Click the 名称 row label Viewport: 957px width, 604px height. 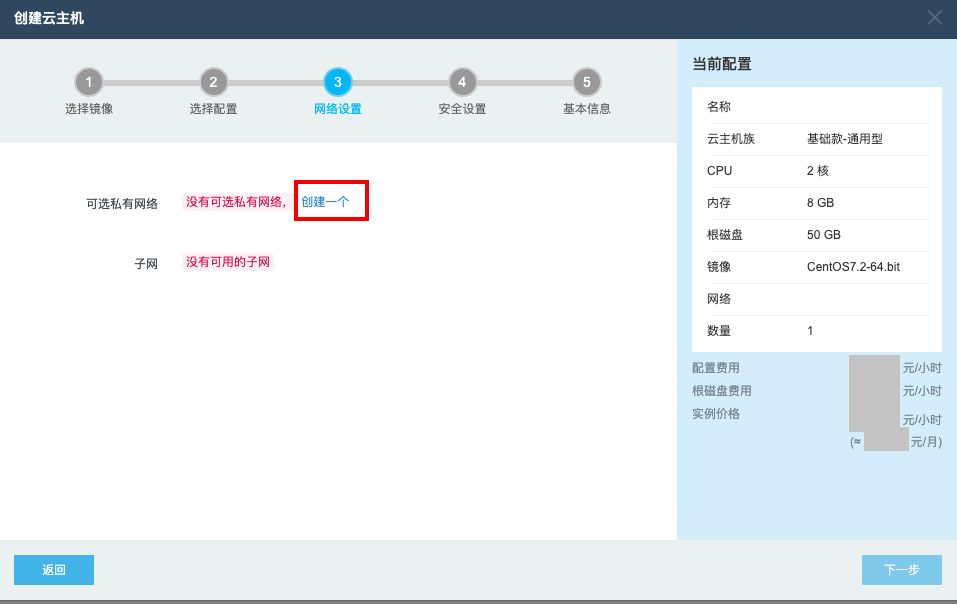(719, 107)
